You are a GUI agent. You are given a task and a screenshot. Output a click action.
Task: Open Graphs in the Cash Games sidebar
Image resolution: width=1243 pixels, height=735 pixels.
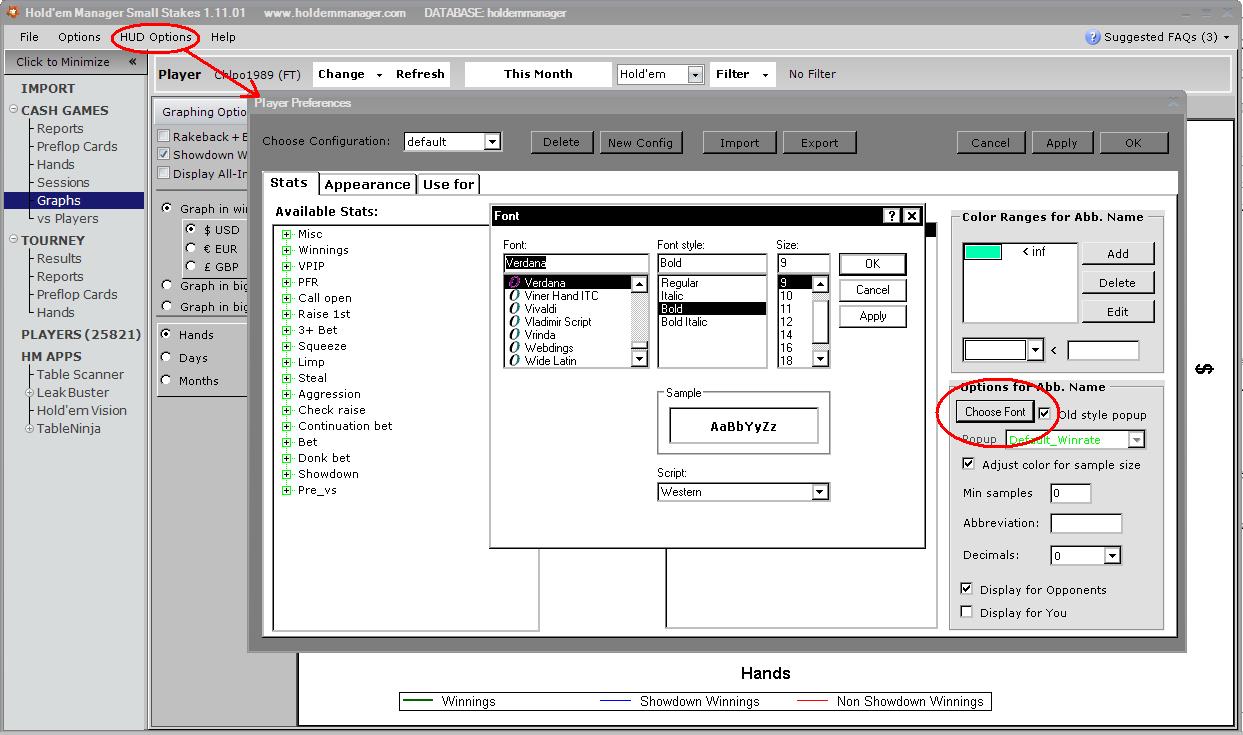(59, 201)
